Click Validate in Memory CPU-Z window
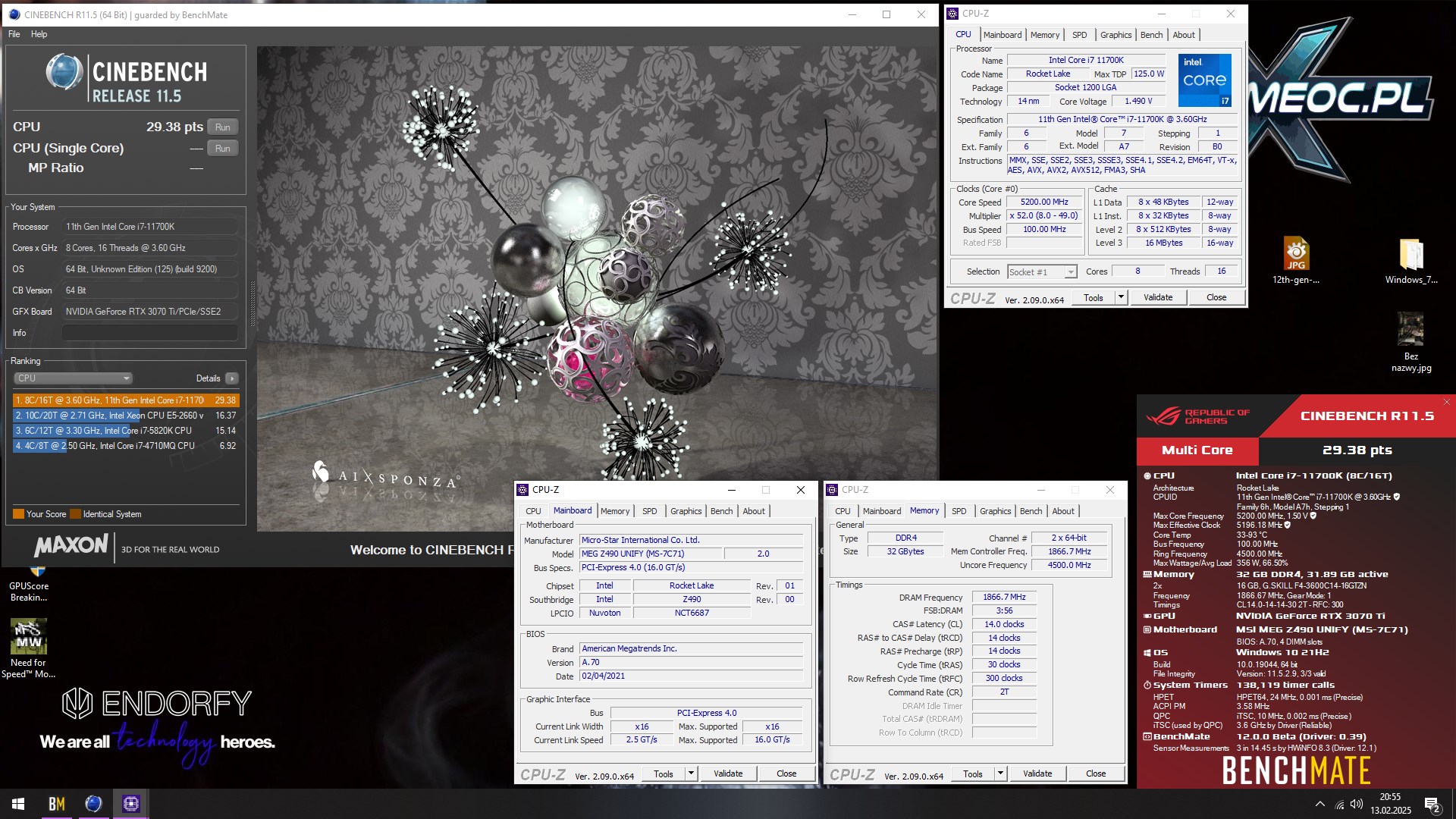The width and height of the screenshot is (1456, 819). pyautogui.click(x=1037, y=774)
